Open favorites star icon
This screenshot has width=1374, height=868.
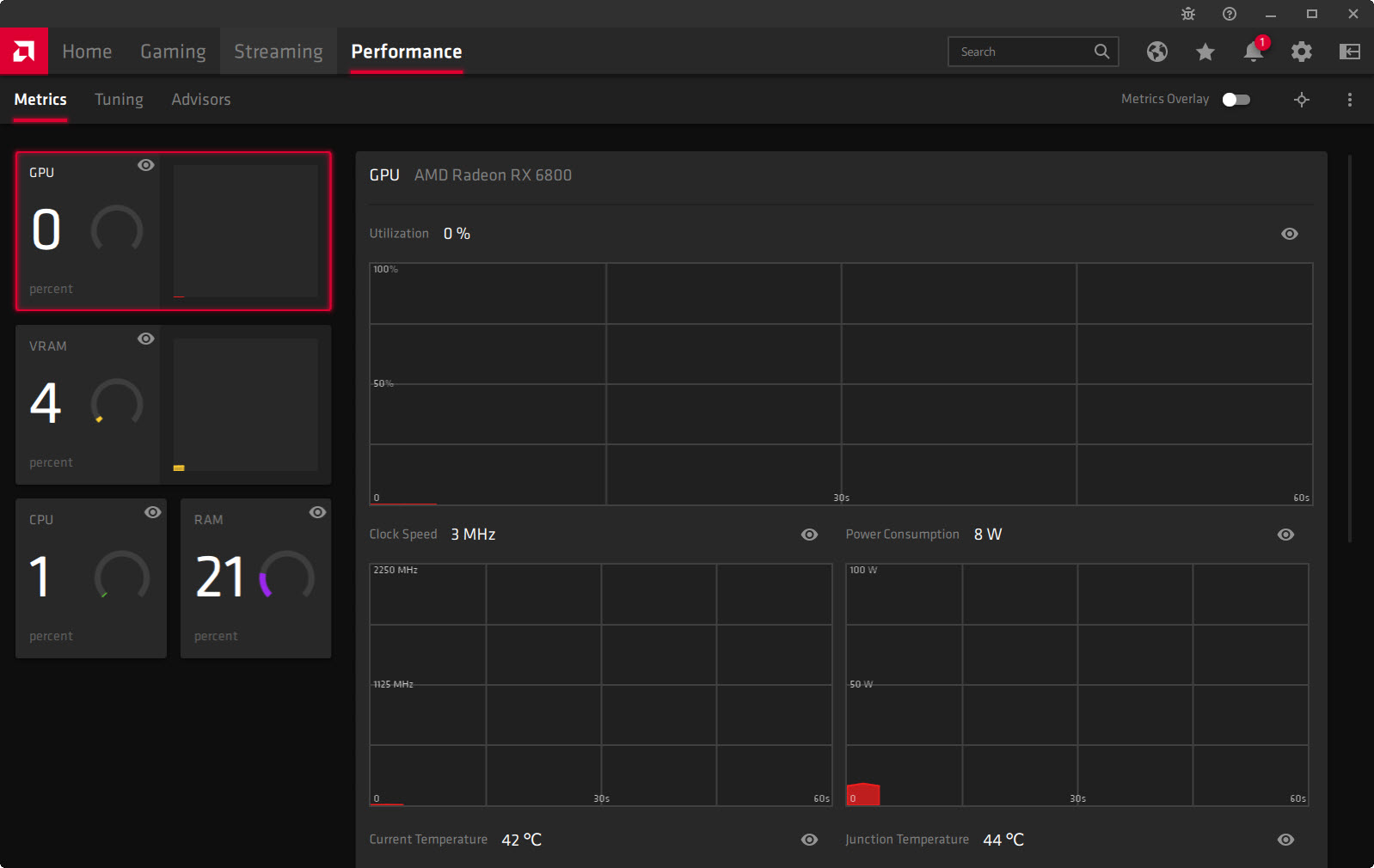[1205, 52]
